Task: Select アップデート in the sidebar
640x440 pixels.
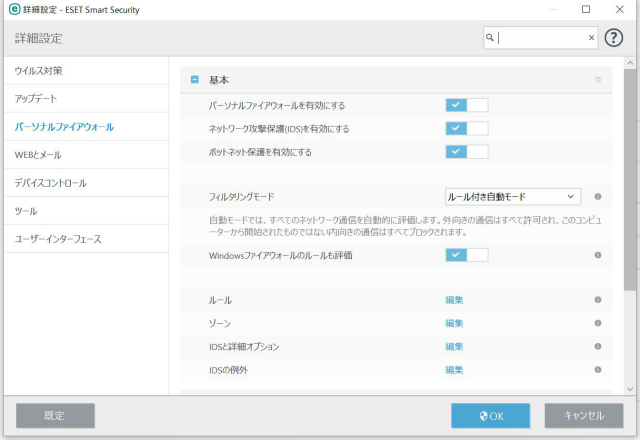Action: [86, 98]
